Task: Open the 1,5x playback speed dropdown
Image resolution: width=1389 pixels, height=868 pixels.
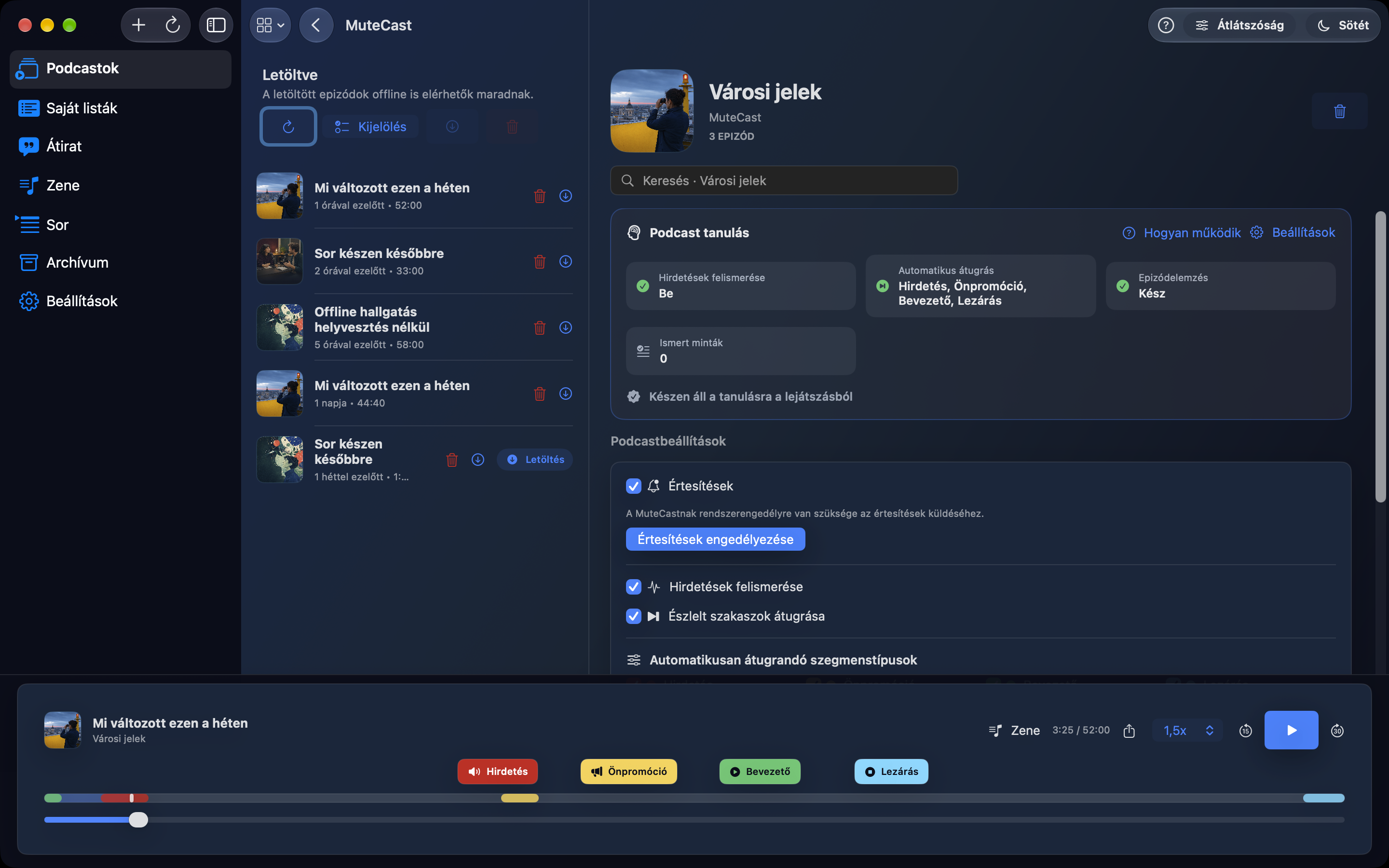Action: (x=1187, y=730)
